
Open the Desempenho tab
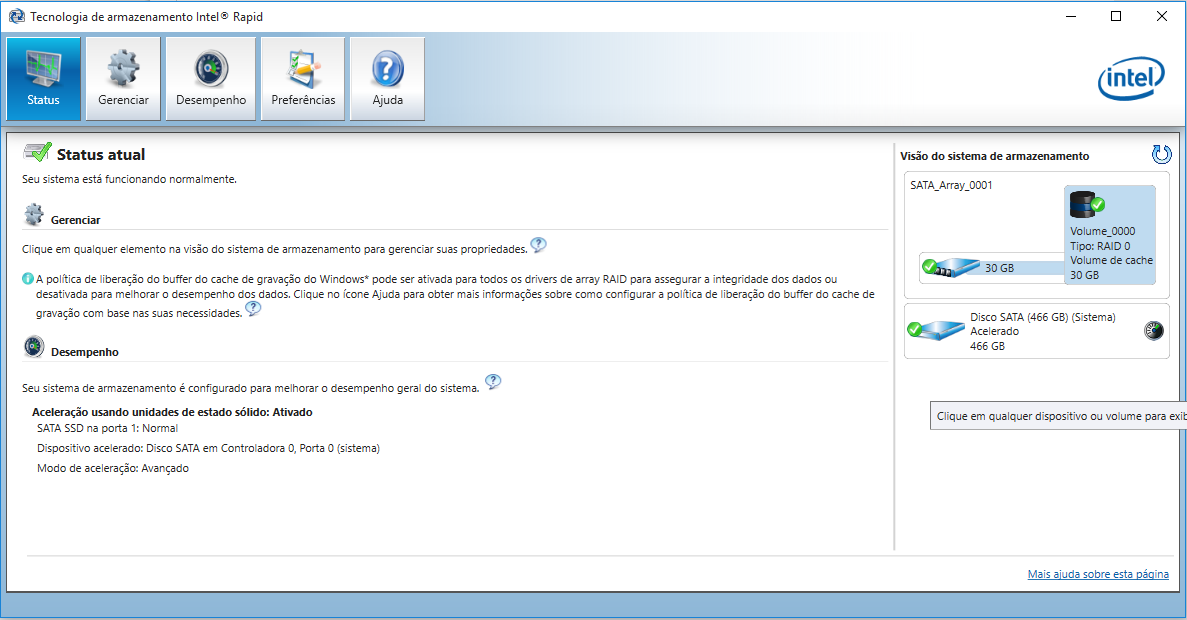pos(211,79)
